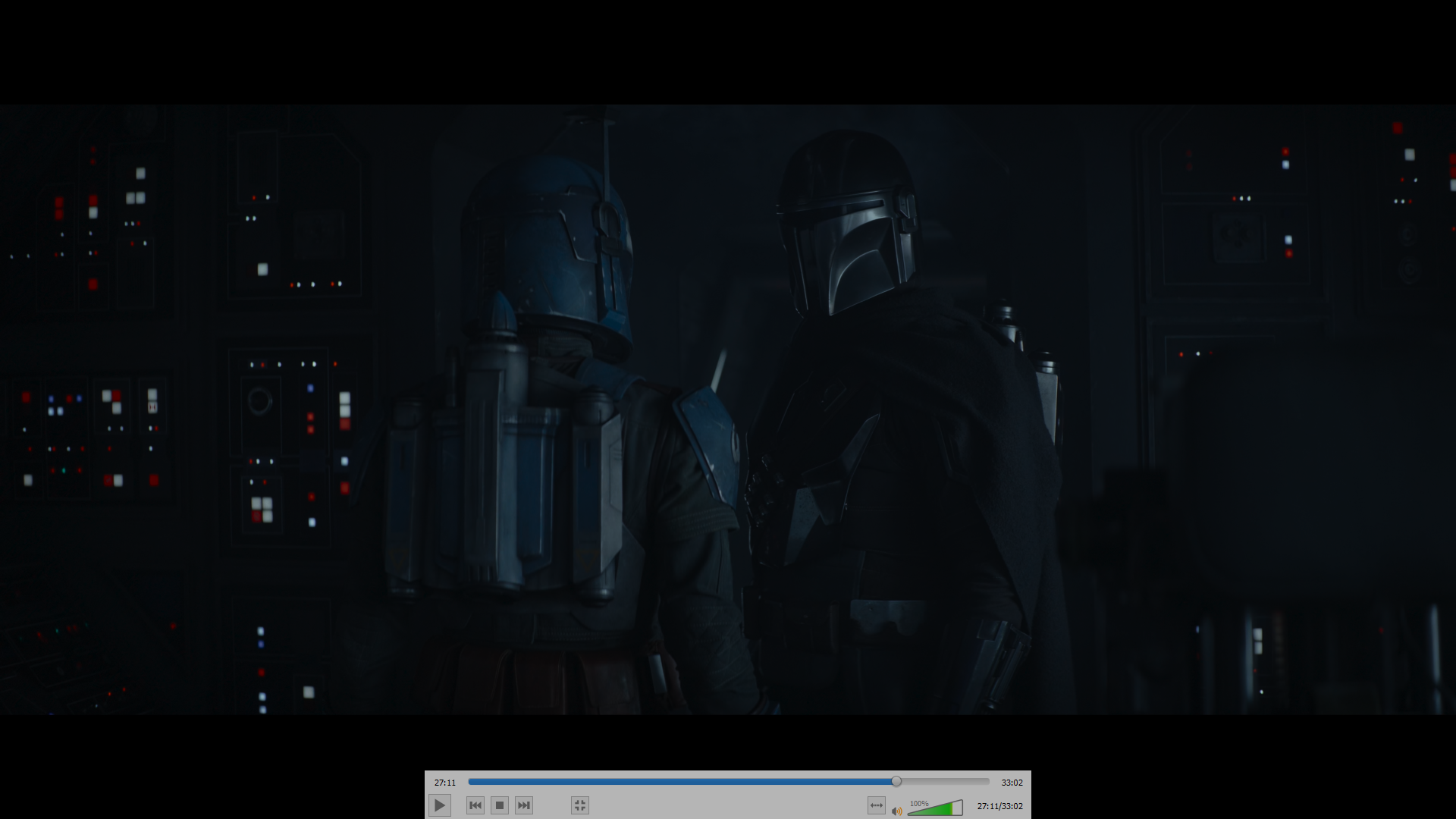Click elapsed time label 27:11 at the seek bar's left end
The width and height of the screenshot is (1456, 819).
pos(445,783)
